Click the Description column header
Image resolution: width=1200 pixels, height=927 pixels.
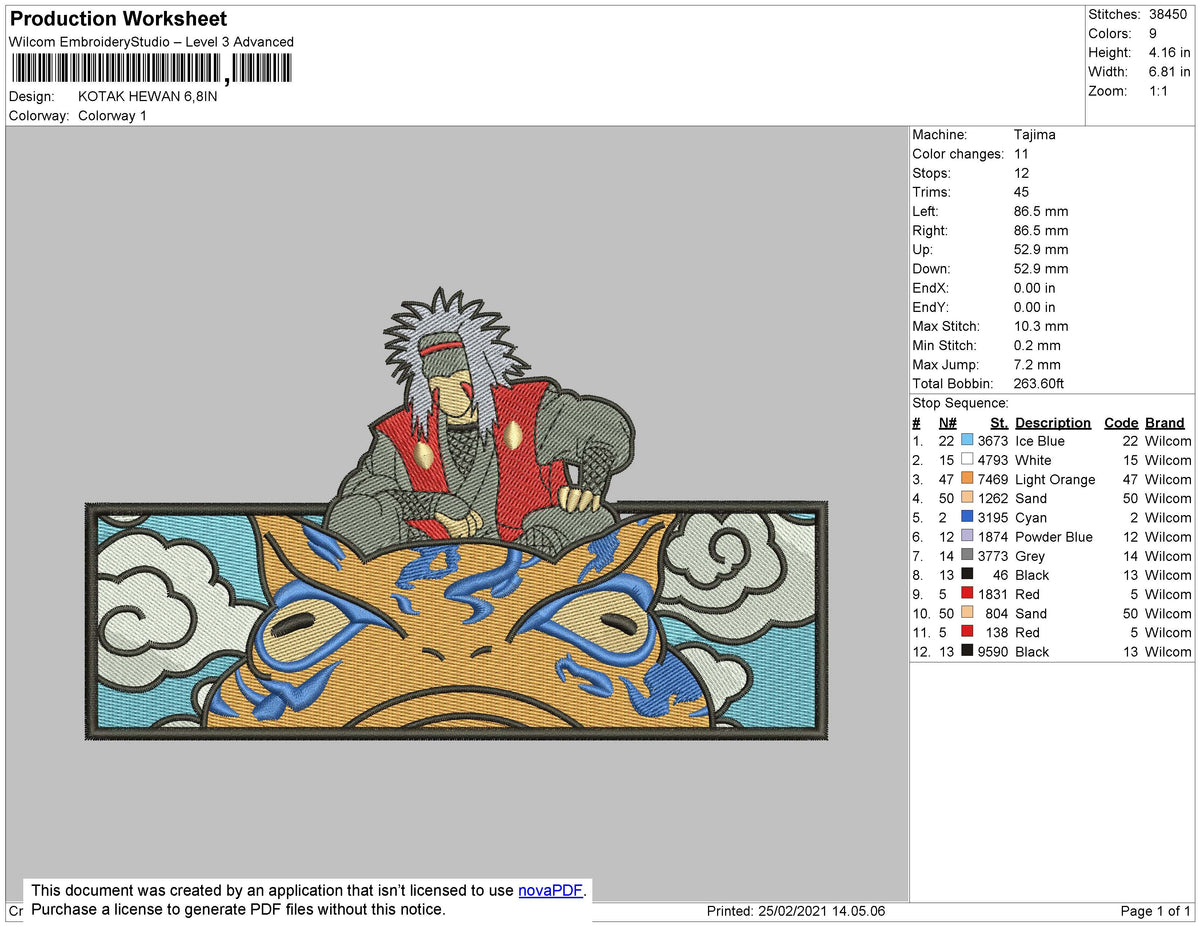pyautogui.click(x=1053, y=422)
